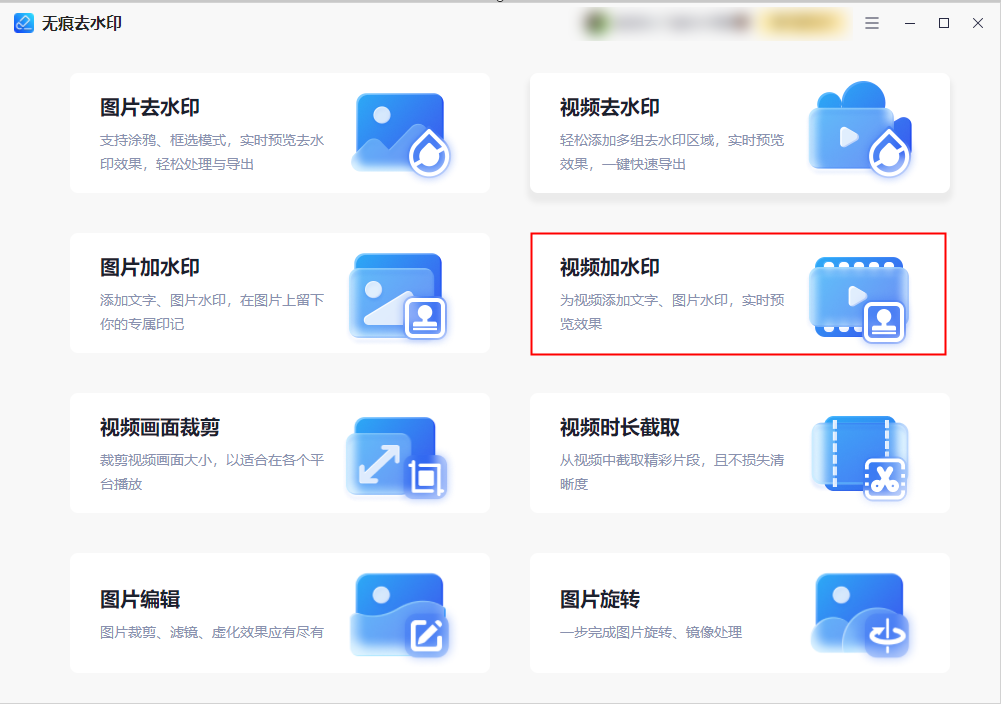Open the 视频加水印 highlighted feature card

tap(740, 293)
